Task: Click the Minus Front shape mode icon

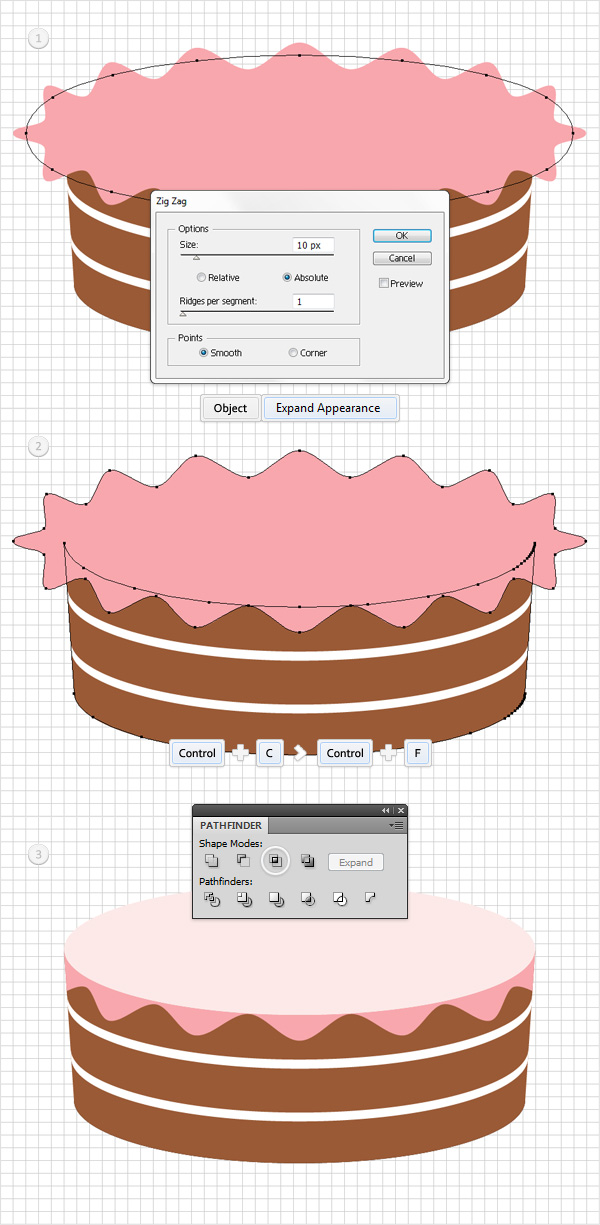Action: [x=243, y=860]
